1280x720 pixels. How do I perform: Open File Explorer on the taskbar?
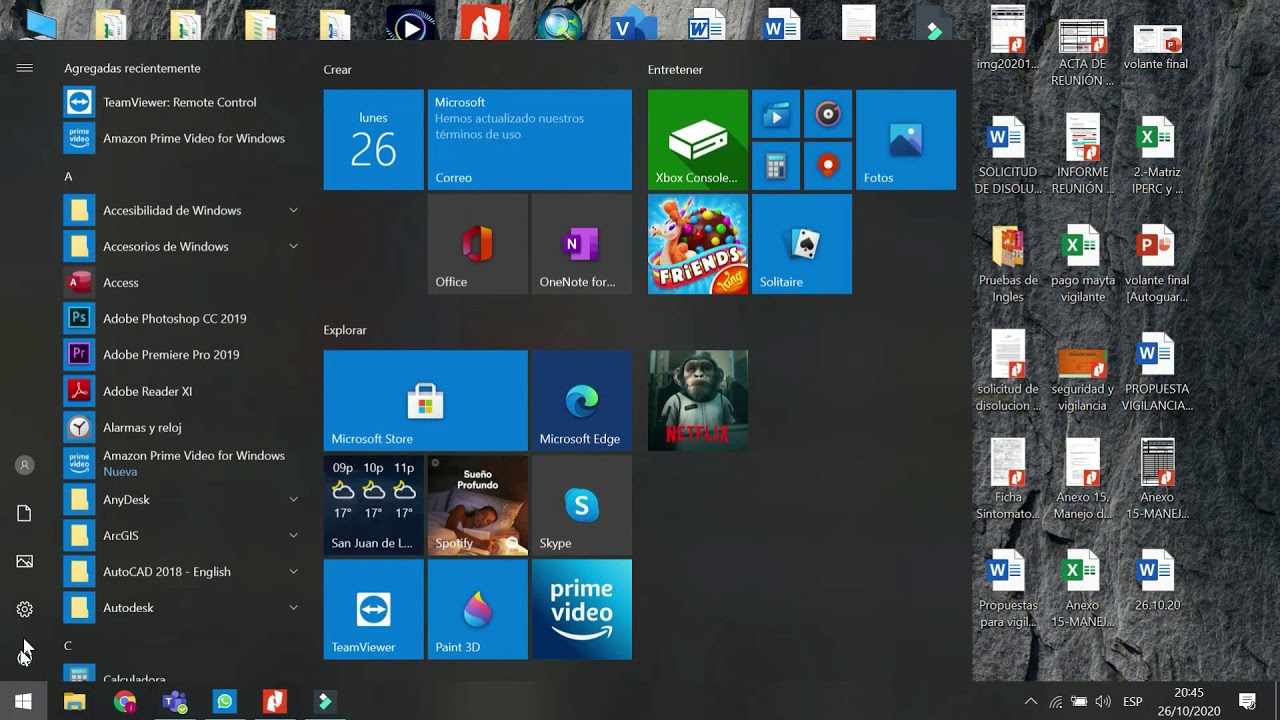[x=75, y=702]
